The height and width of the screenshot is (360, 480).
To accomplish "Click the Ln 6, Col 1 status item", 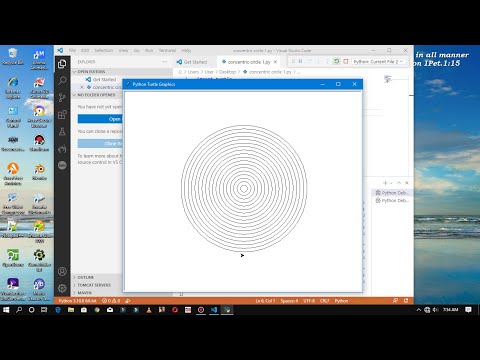I will click(x=265, y=301).
